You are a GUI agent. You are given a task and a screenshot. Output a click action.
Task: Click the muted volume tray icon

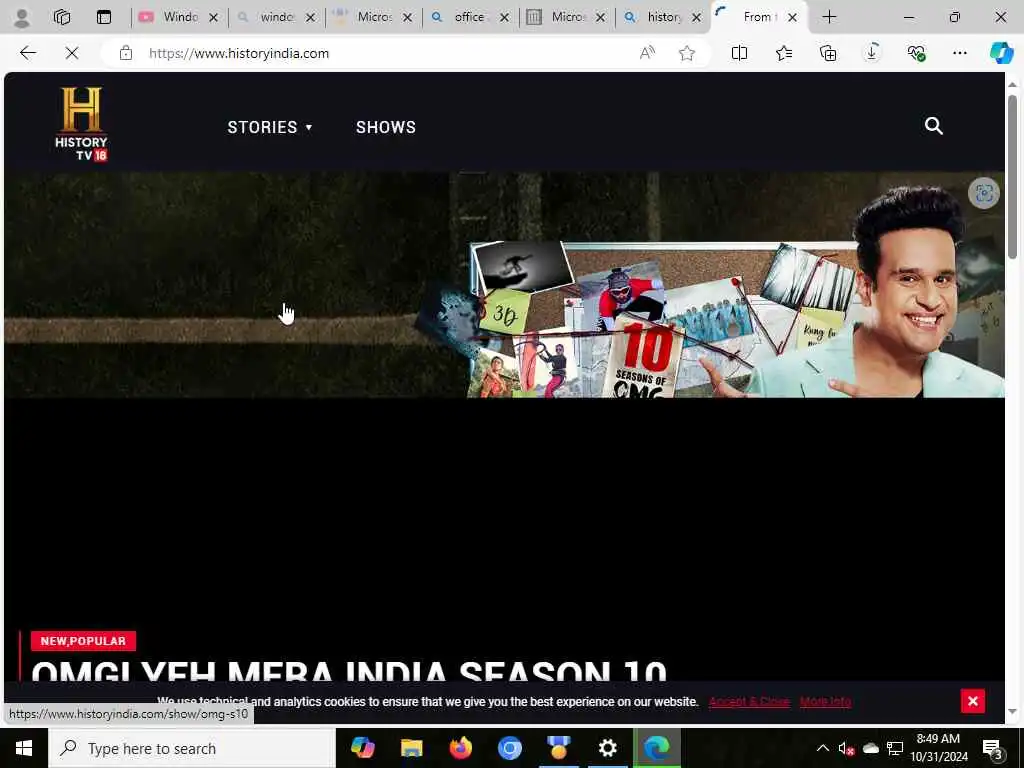[x=846, y=748]
